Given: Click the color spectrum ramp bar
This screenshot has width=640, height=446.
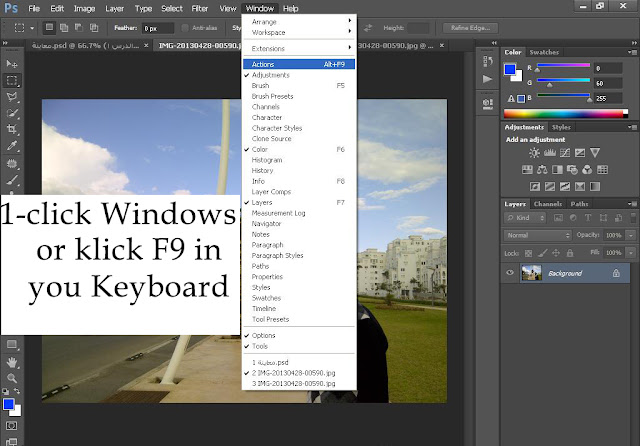Looking at the screenshot, I should 566,114.
